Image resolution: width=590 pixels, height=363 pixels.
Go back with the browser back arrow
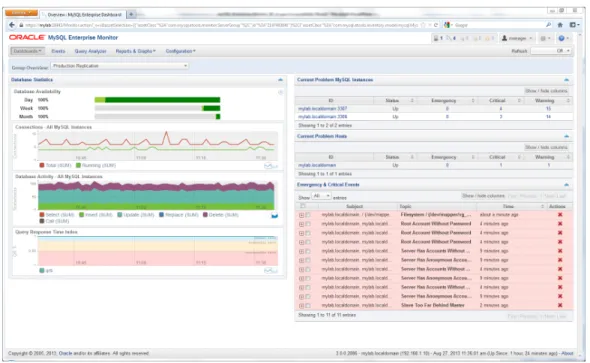(12, 25)
